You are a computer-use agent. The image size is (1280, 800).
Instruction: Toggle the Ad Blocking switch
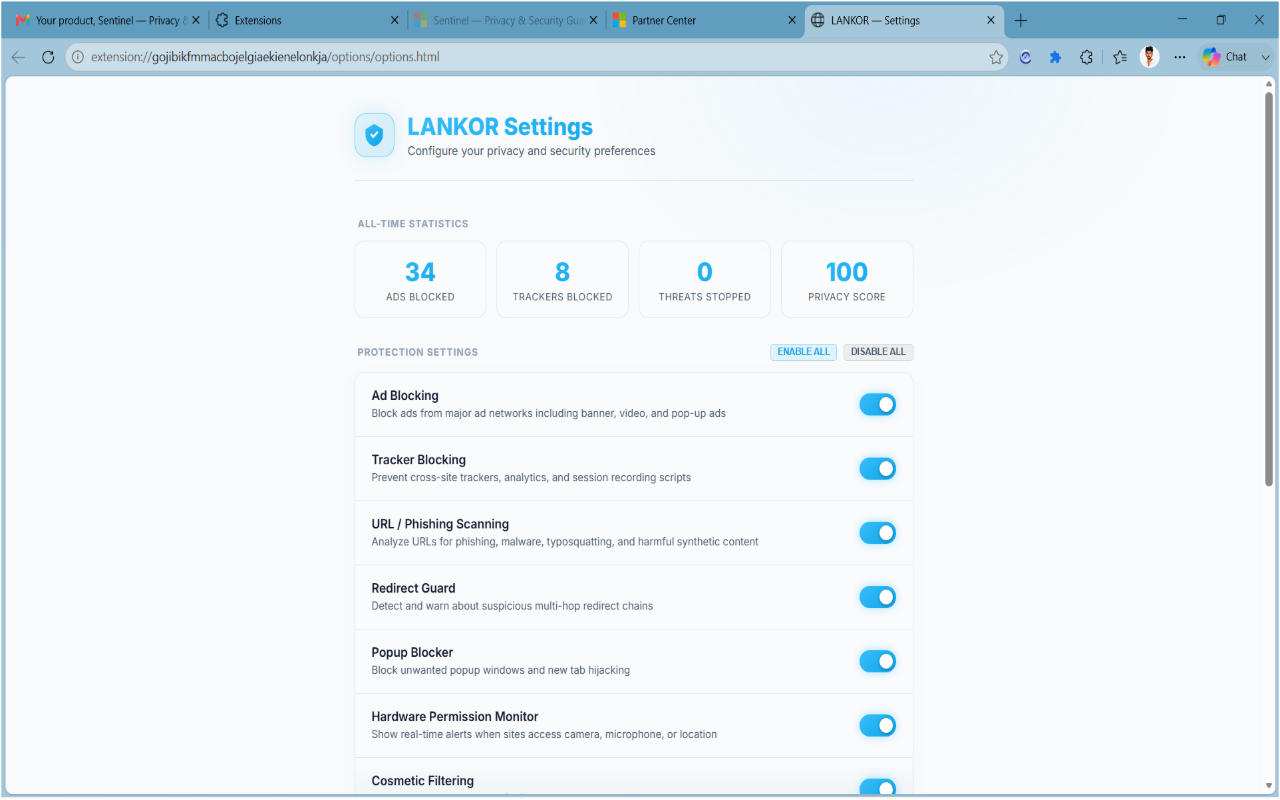pyautogui.click(x=877, y=404)
